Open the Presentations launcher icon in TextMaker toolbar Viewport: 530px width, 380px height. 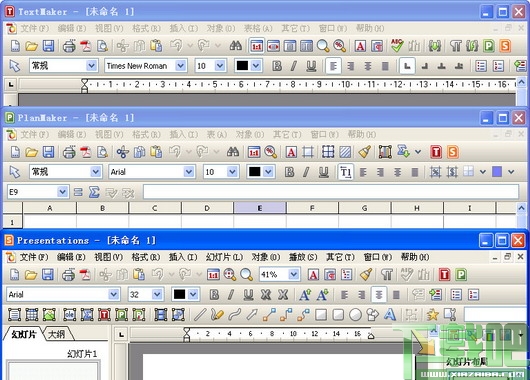click(x=505, y=45)
